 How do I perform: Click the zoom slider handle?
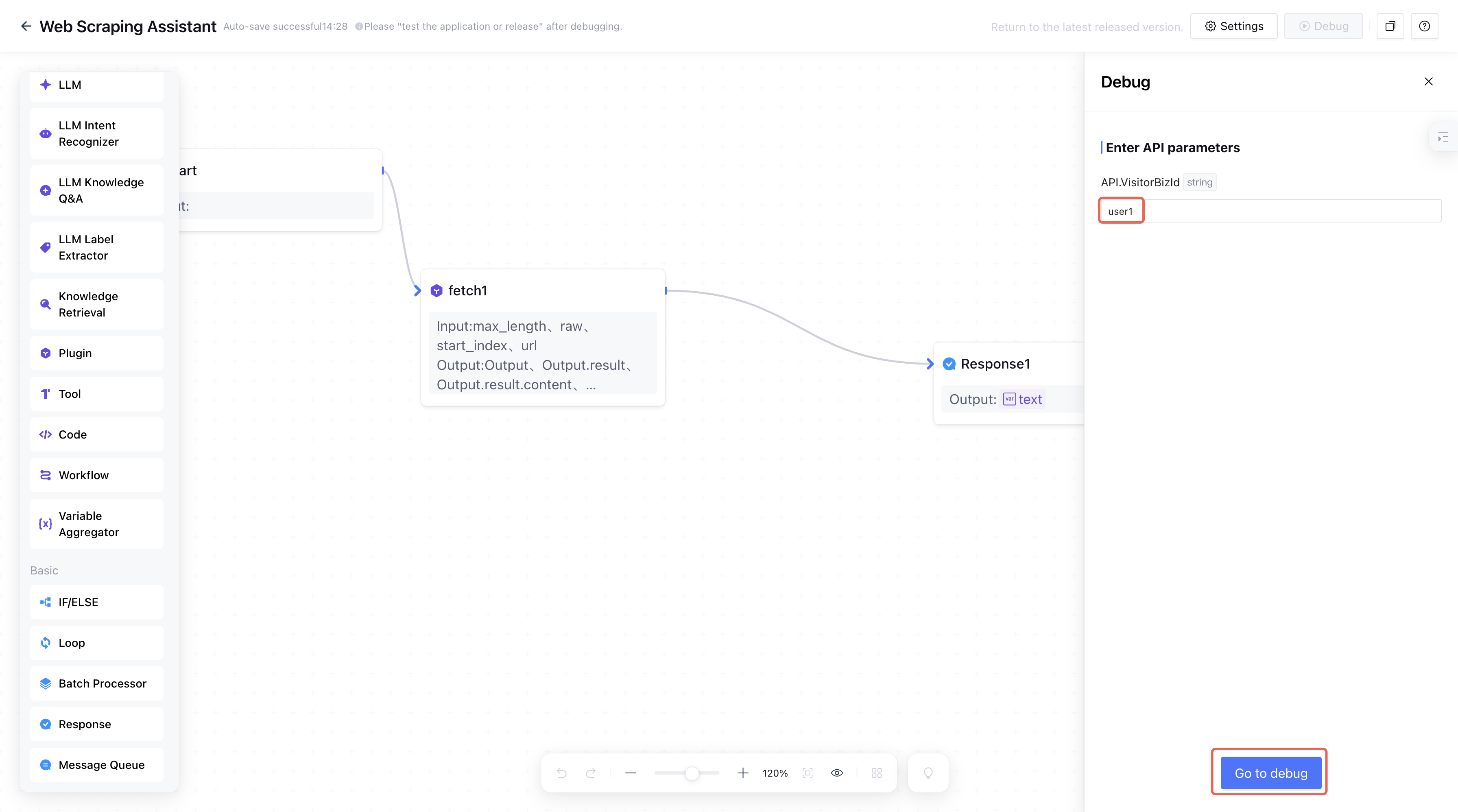pos(692,773)
